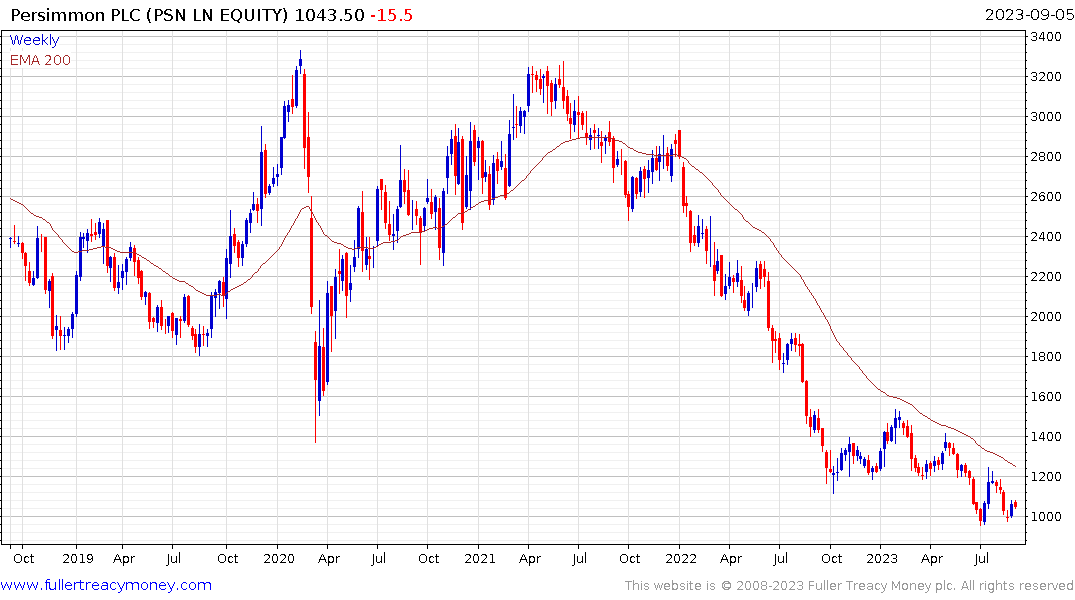Click the 2020 year label on time axis
The image size is (1075, 600).
278,558
